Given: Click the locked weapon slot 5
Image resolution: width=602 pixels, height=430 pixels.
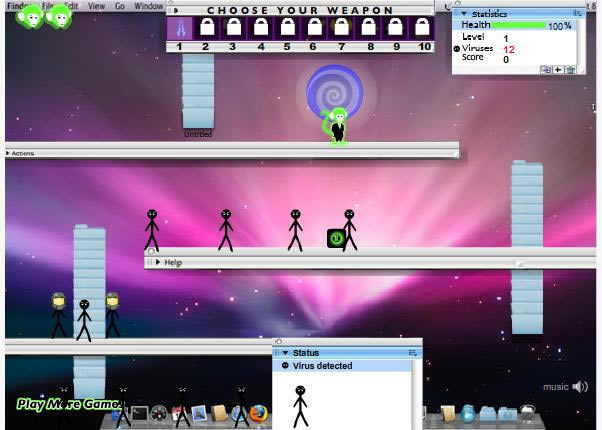Looking at the screenshot, I should (288, 28).
